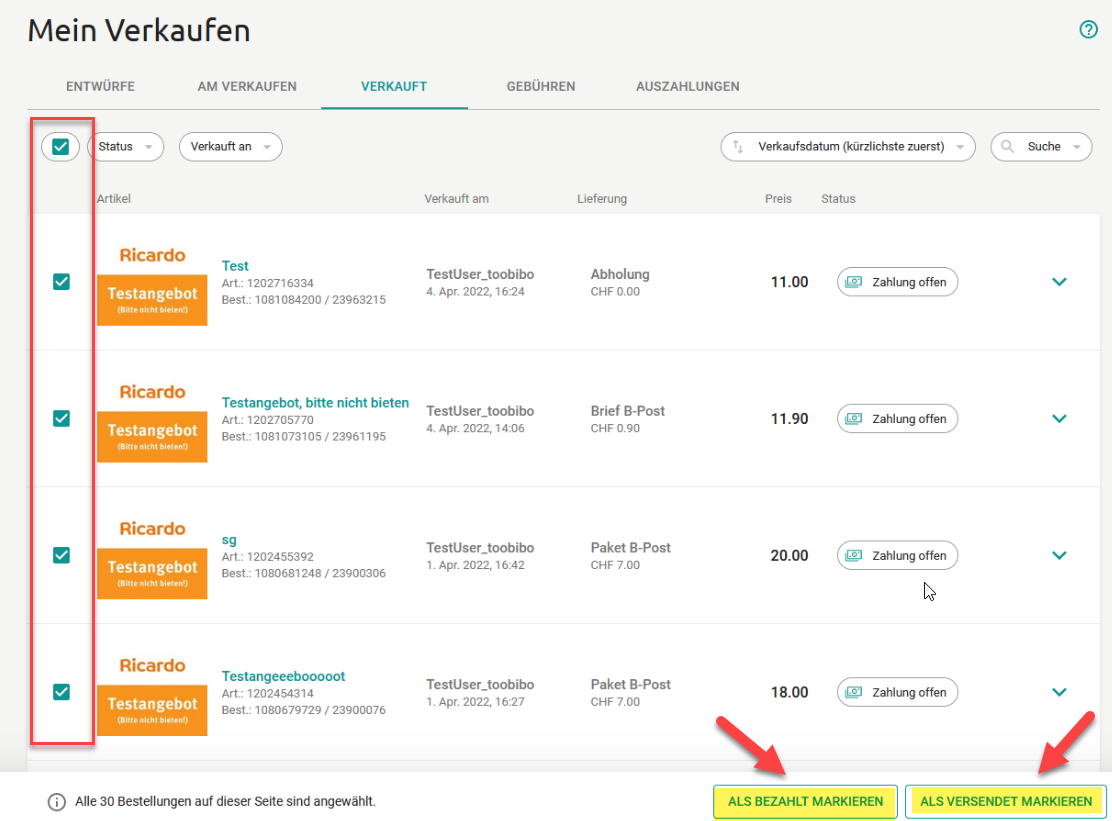The image size is (1112, 821).
Task: Click the Lieferung column header
Action: (601, 199)
